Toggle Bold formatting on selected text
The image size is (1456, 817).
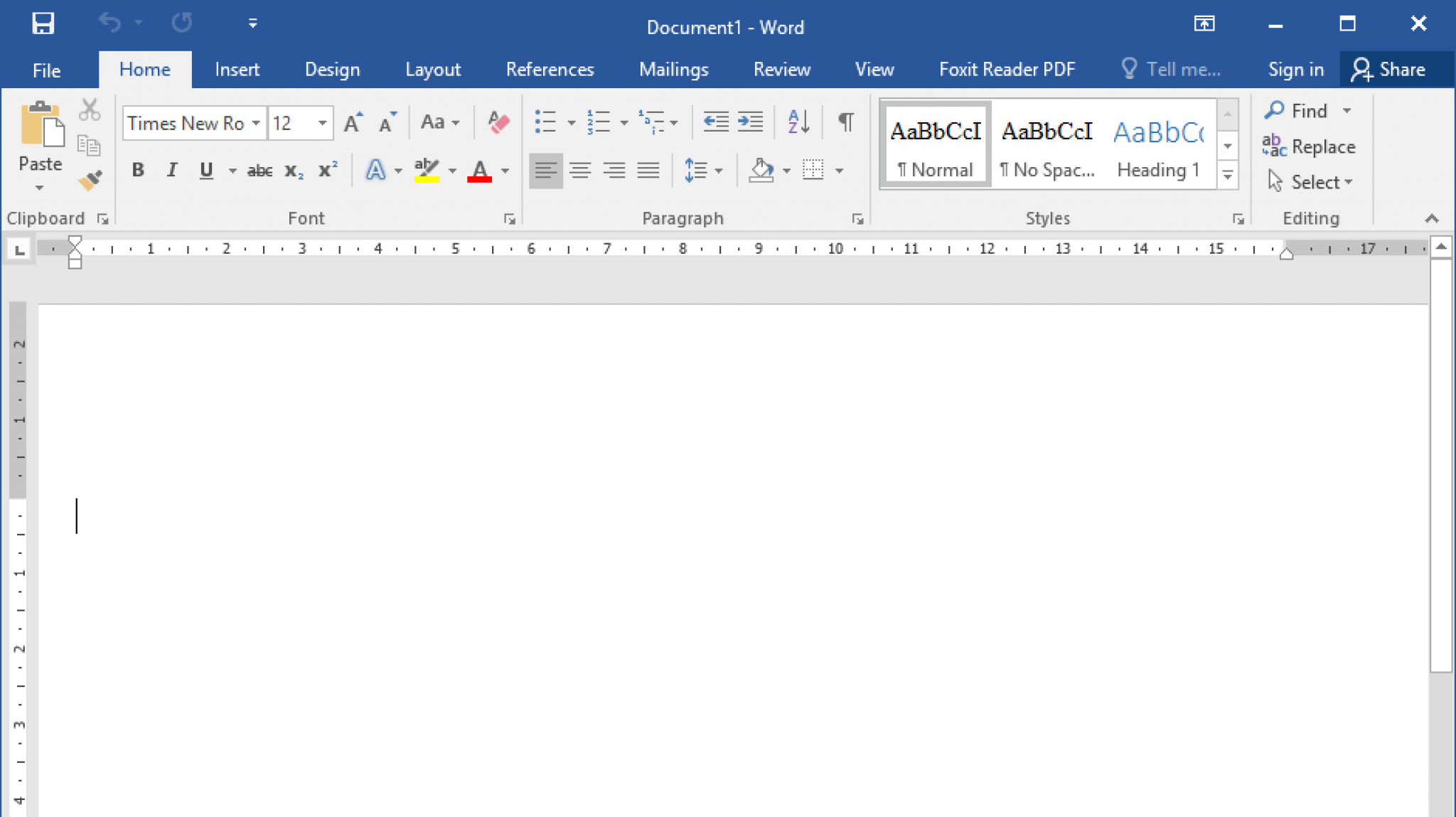pyautogui.click(x=137, y=169)
